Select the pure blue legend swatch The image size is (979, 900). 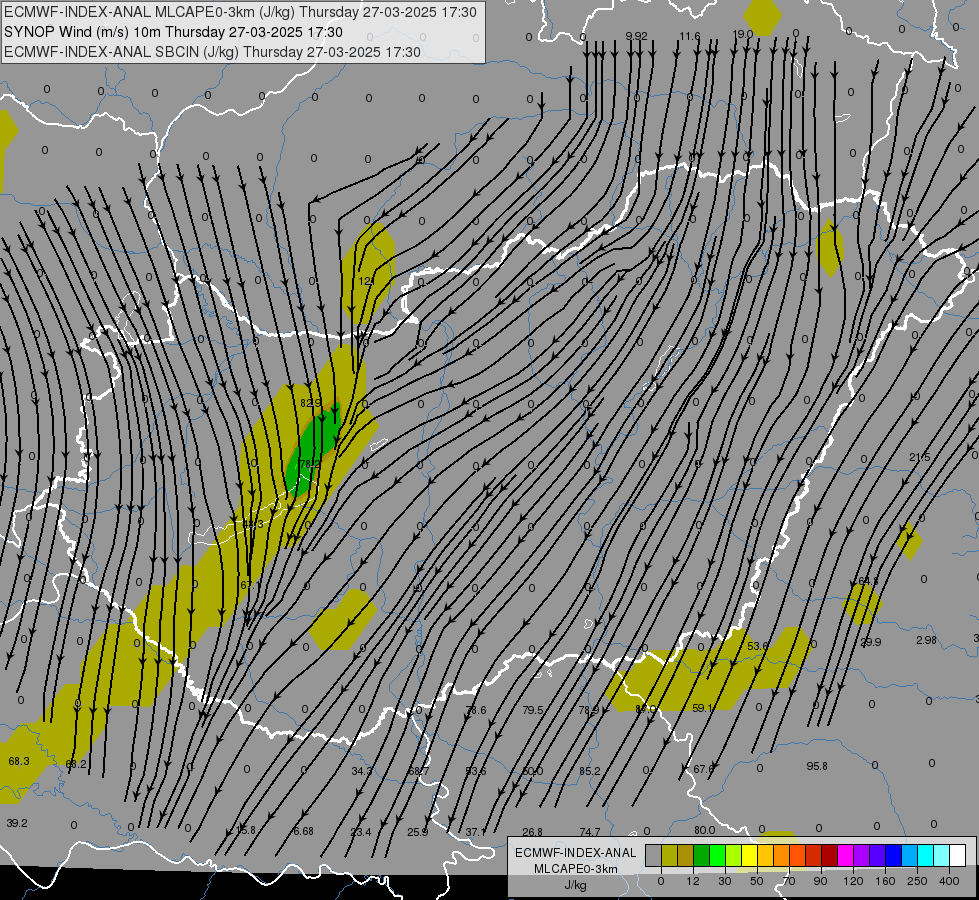pos(893,855)
